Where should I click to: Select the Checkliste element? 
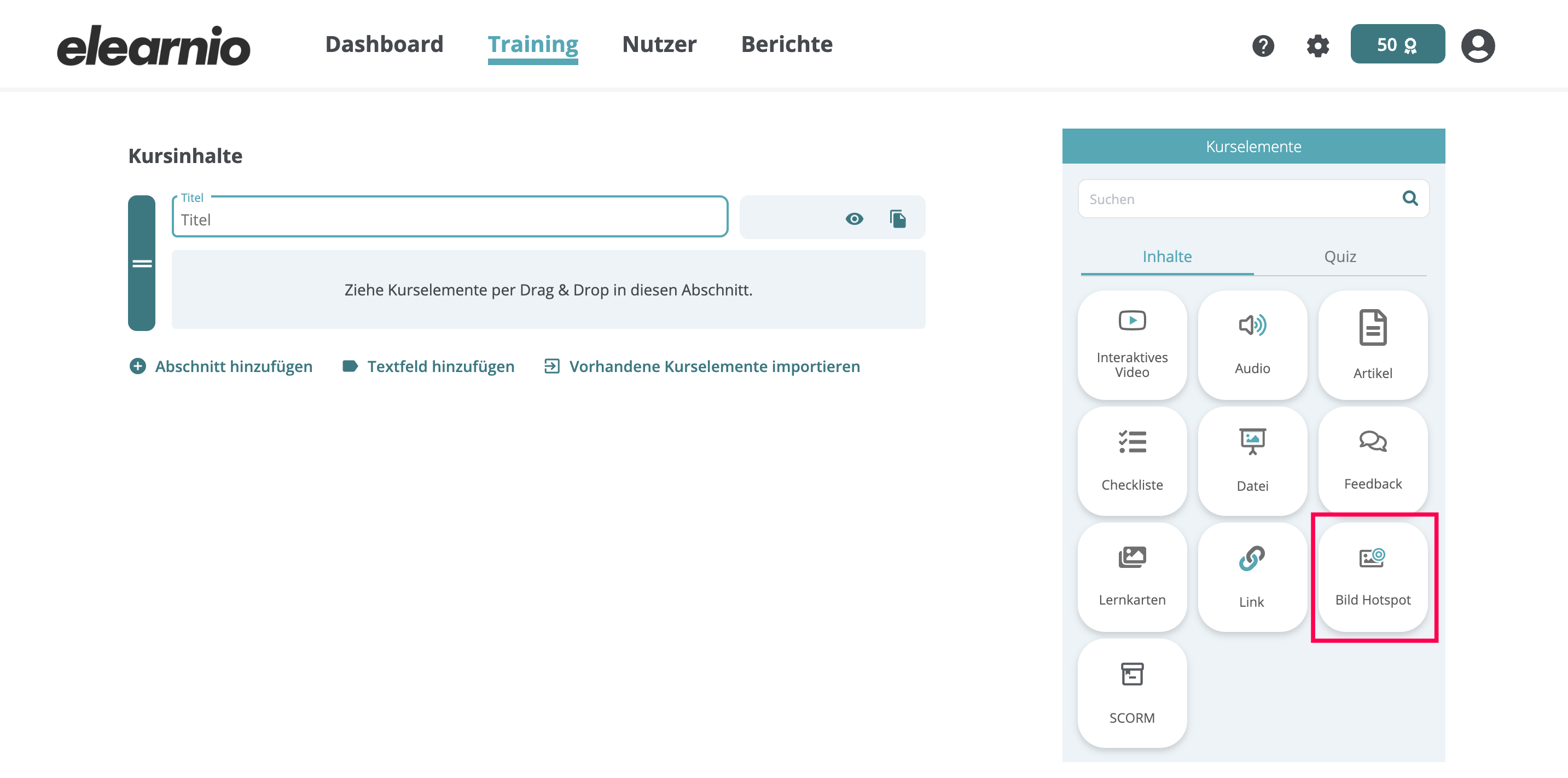click(1131, 461)
